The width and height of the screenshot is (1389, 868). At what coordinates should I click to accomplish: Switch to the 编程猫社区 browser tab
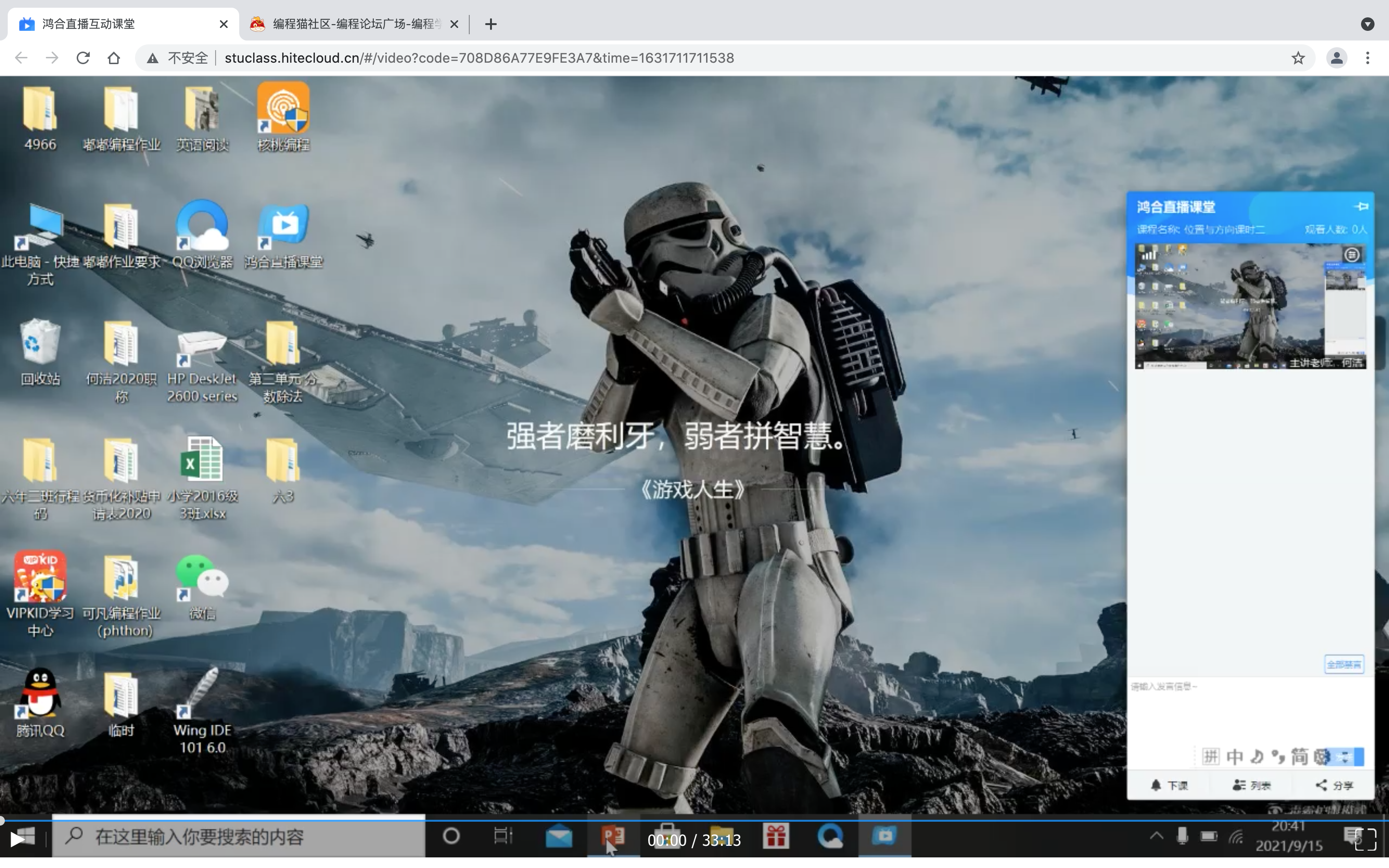354,24
